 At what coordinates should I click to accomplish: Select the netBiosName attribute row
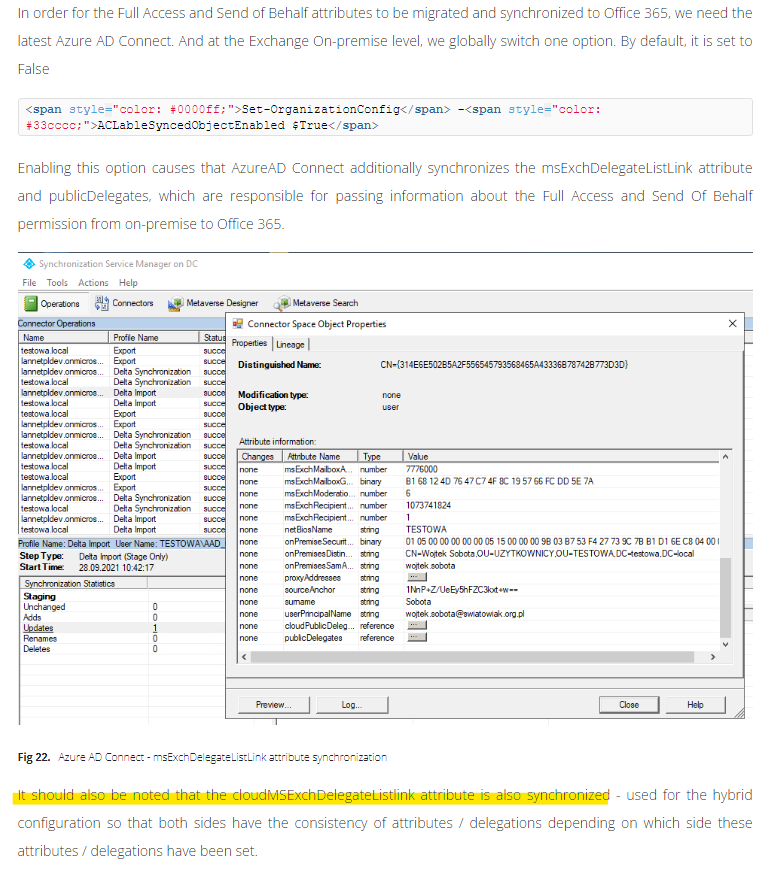pos(479,530)
